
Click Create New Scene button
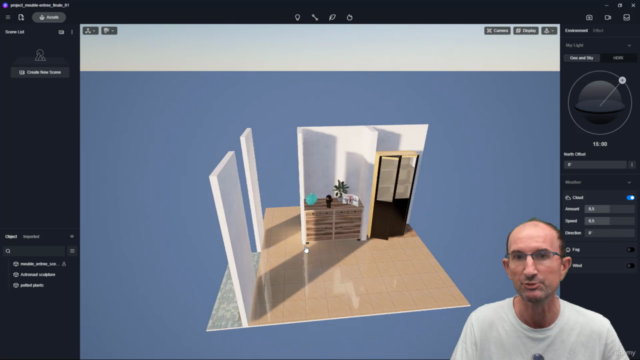coord(40,72)
